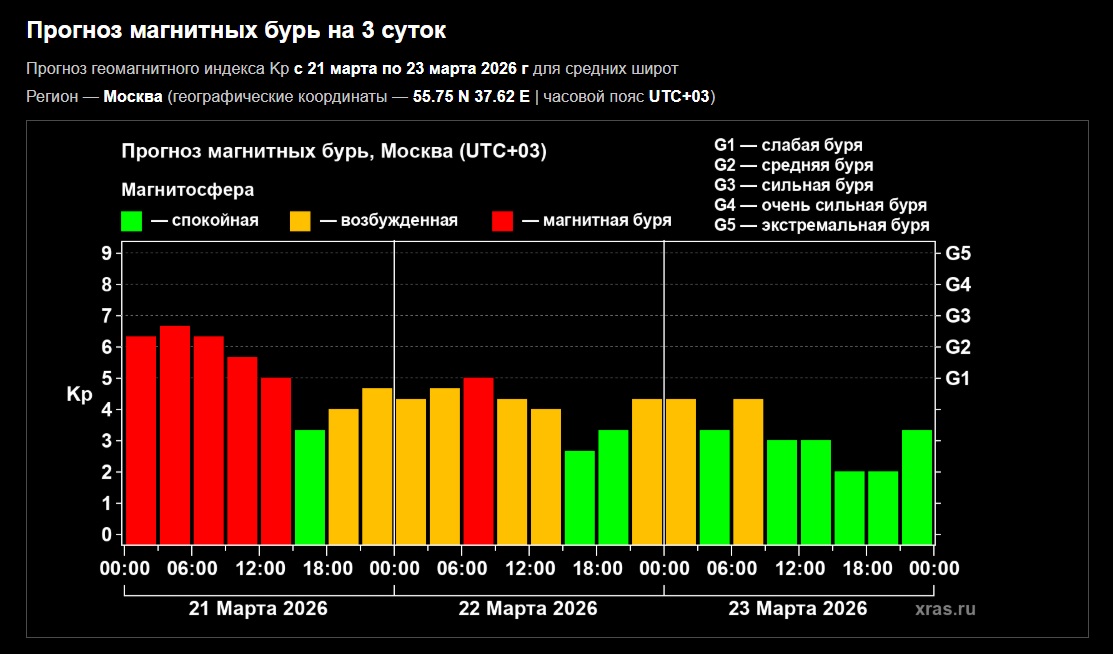Open the xras.ru watermark link
The height and width of the screenshot is (654, 1113).
tap(944, 608)
